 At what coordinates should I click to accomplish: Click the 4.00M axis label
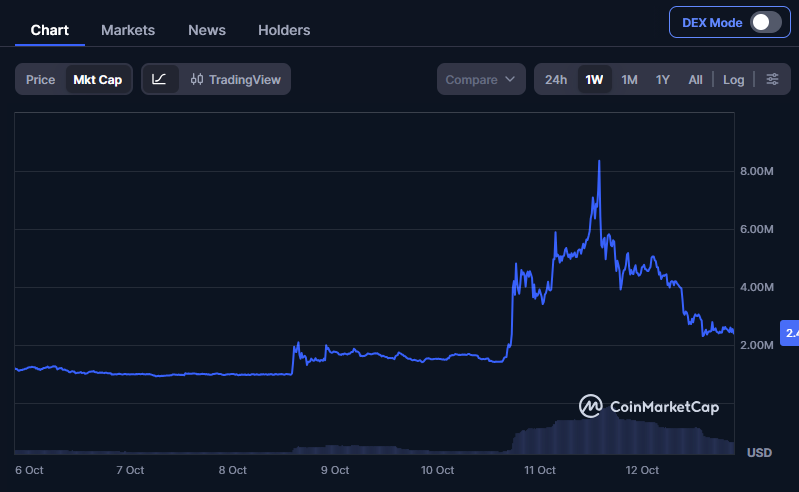[x=757, y=287]
